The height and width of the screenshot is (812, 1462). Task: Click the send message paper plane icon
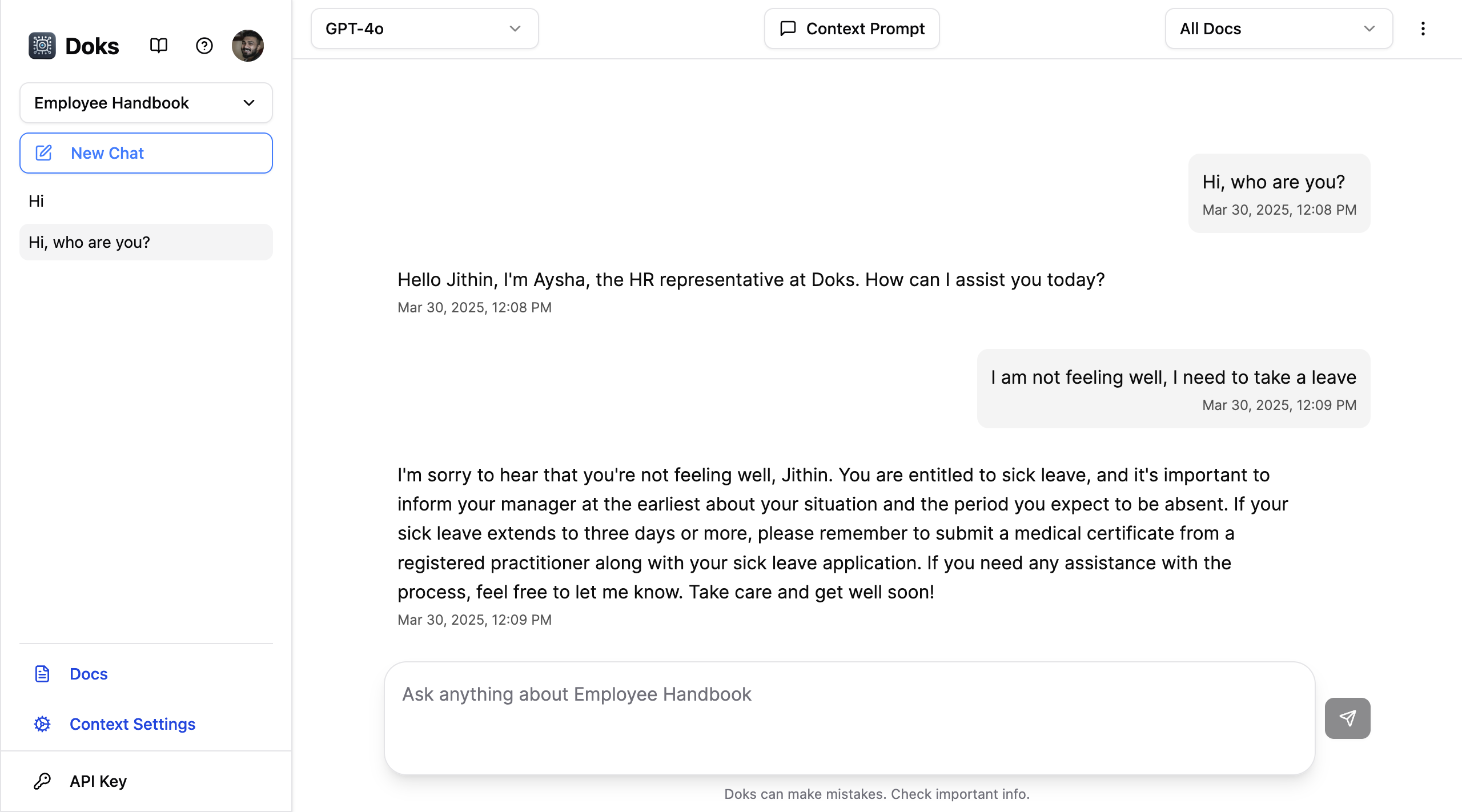tap(1347, 718)
